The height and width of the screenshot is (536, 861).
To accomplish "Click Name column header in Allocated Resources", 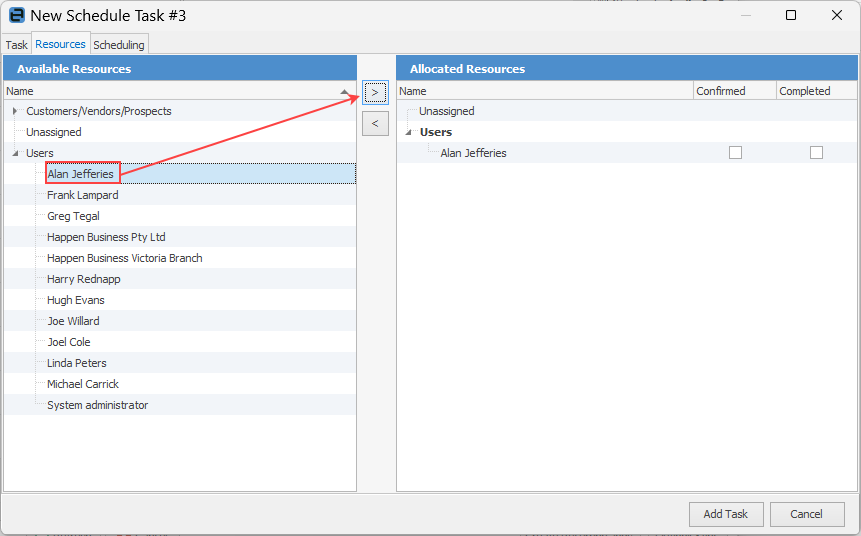I will [x=545, y=91].
